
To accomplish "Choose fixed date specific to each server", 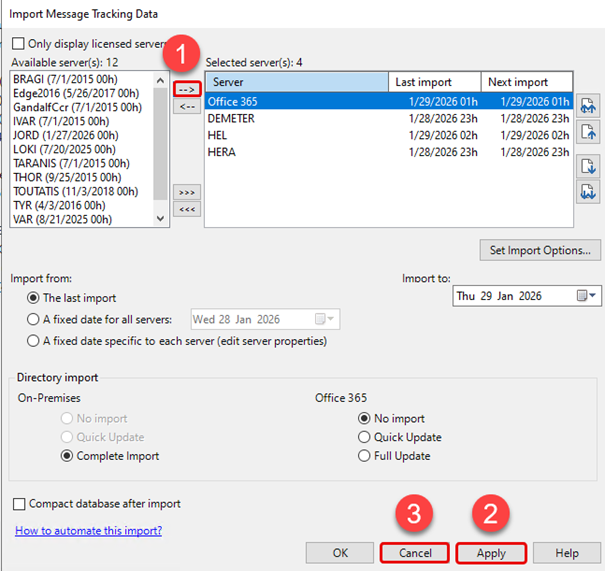I will [x=33, y=341].
